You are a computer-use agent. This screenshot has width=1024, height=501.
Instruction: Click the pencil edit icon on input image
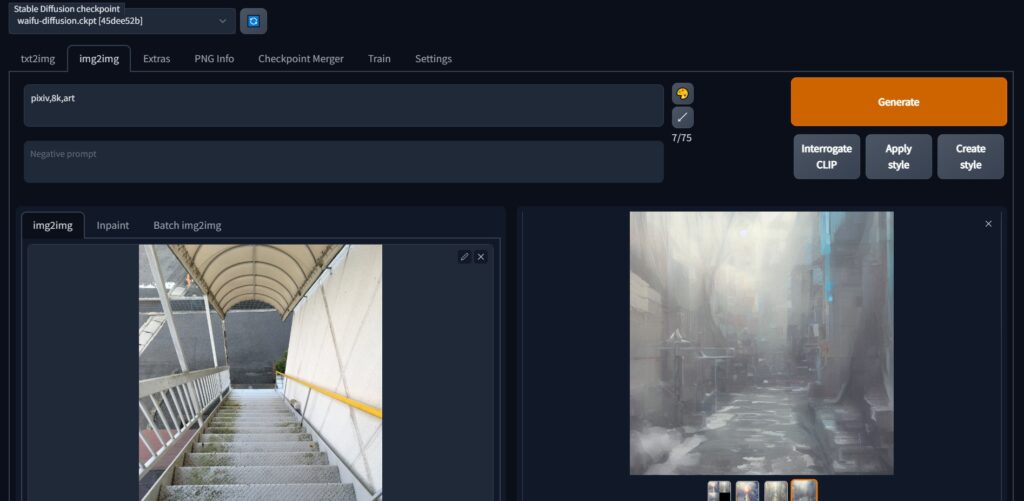464,257
